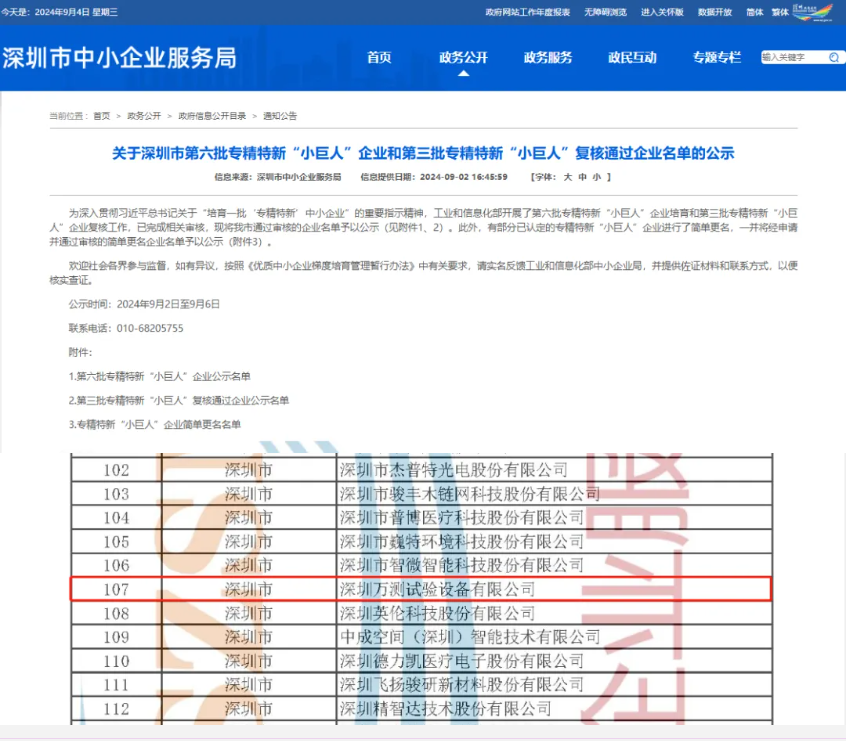Set font size to 小

click(596, 177)
